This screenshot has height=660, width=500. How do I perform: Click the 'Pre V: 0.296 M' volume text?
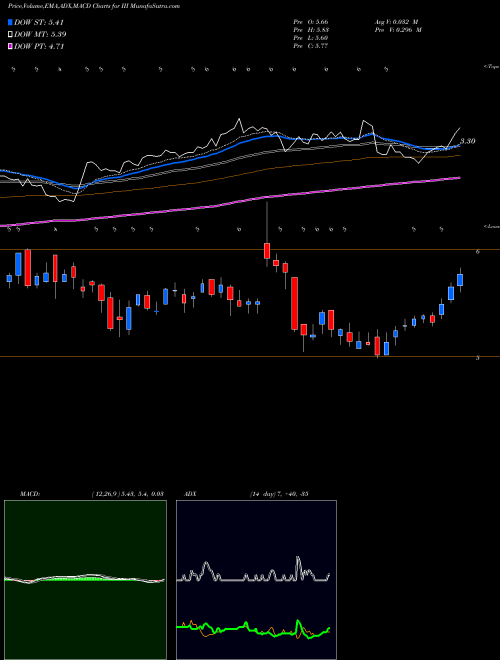tap(398, 30)
